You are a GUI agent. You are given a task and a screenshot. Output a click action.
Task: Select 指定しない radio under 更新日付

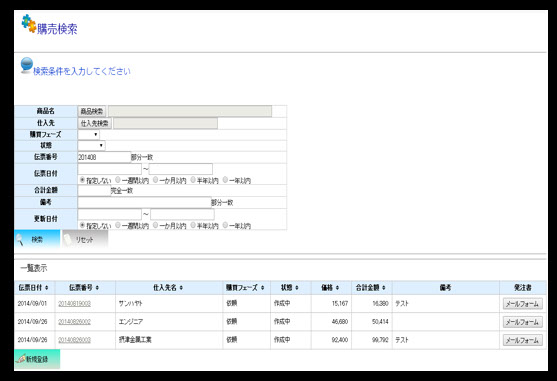pos(82,225)
